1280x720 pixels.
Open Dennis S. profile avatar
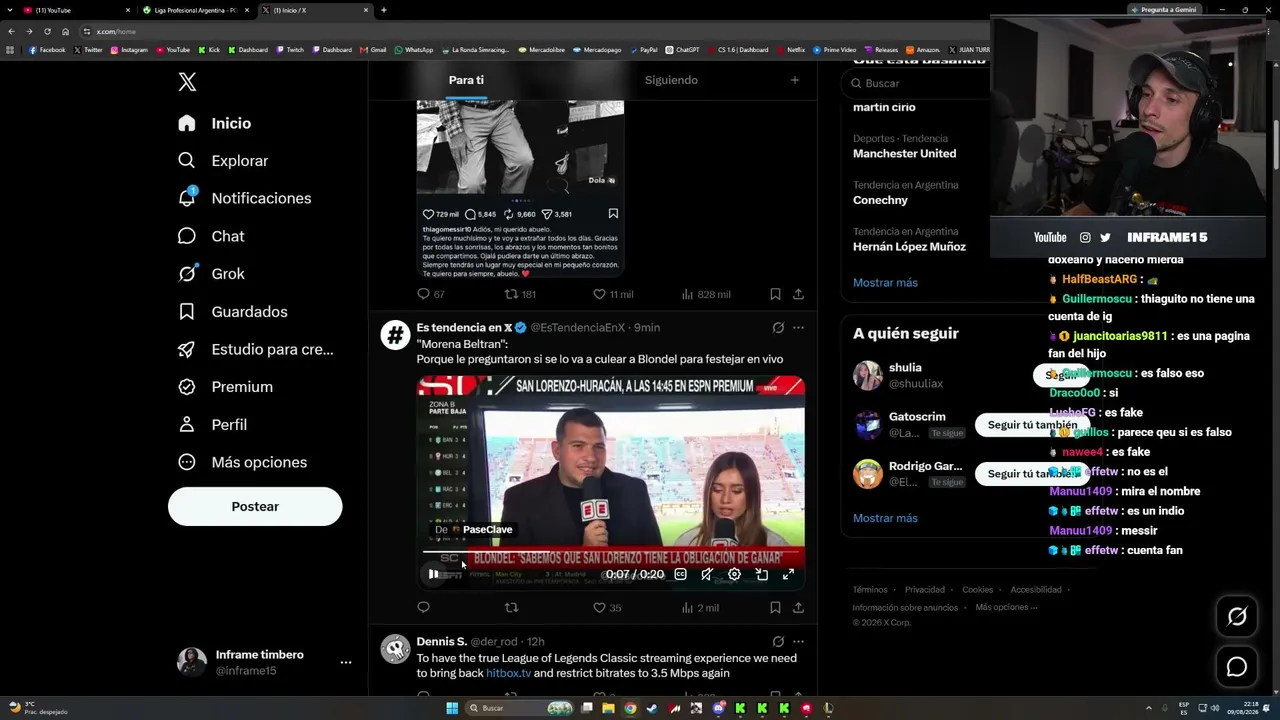pyautogui.click(x=395, y=649)
